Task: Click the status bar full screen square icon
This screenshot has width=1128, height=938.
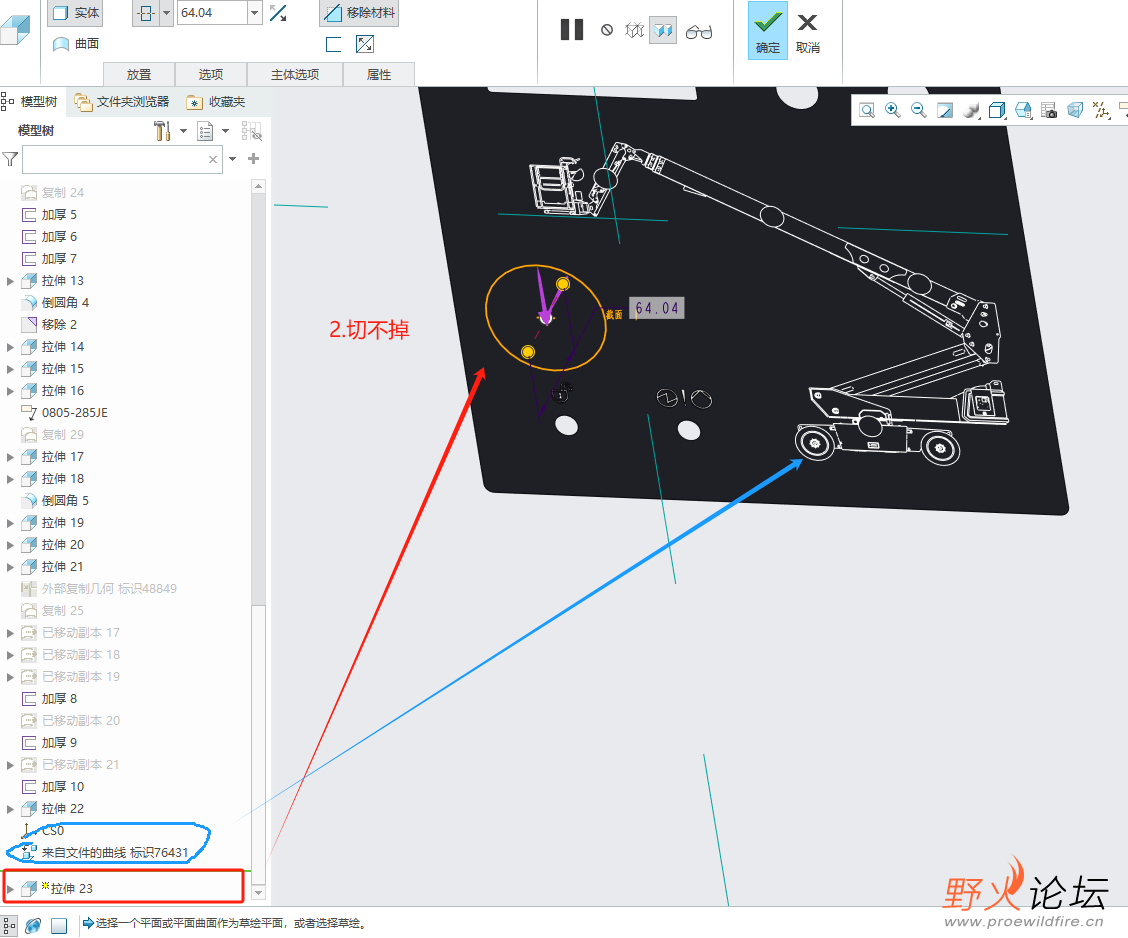Action: click(x=59, y=925)
